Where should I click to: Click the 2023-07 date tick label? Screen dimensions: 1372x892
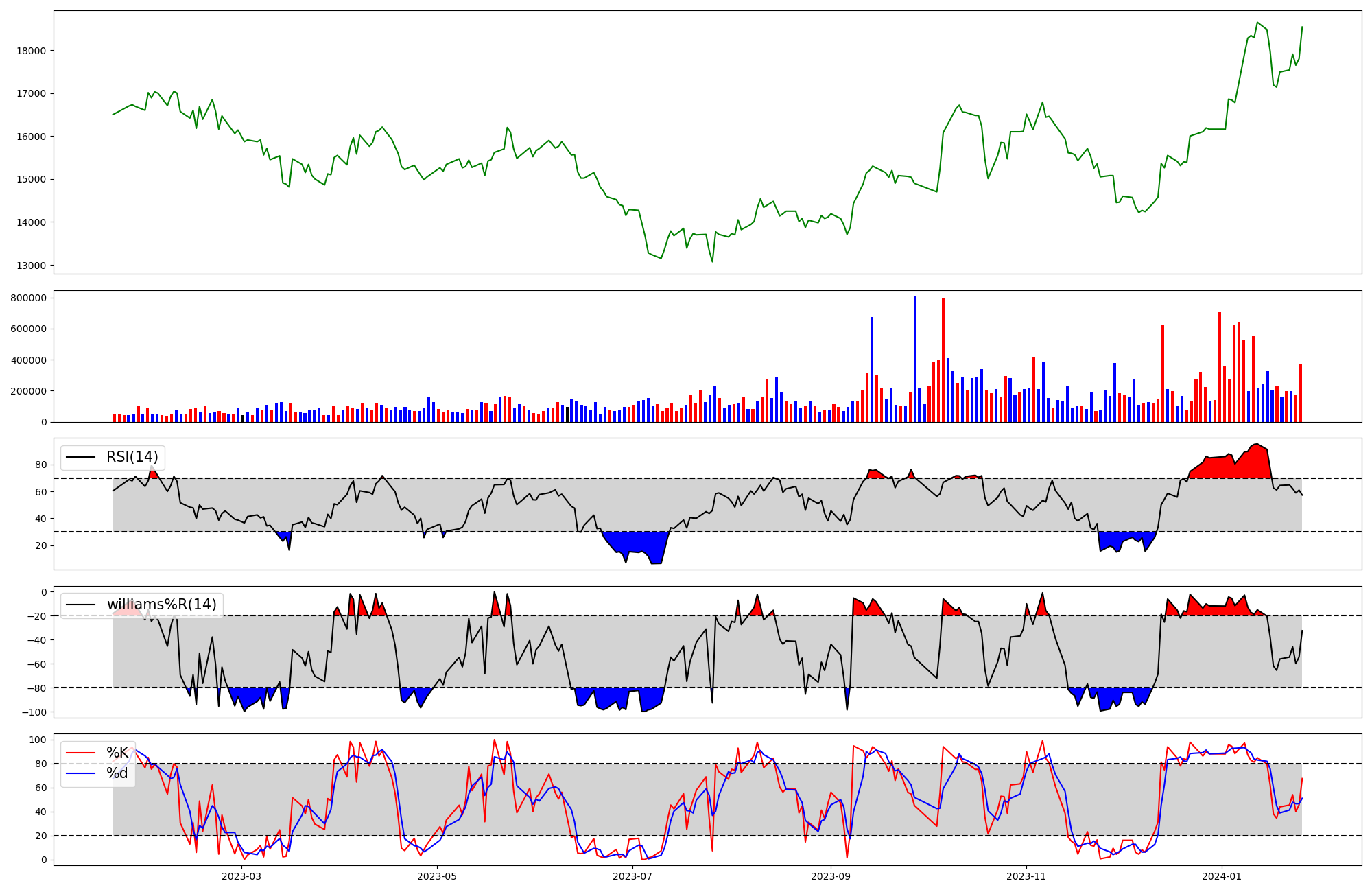pos(632,876)
